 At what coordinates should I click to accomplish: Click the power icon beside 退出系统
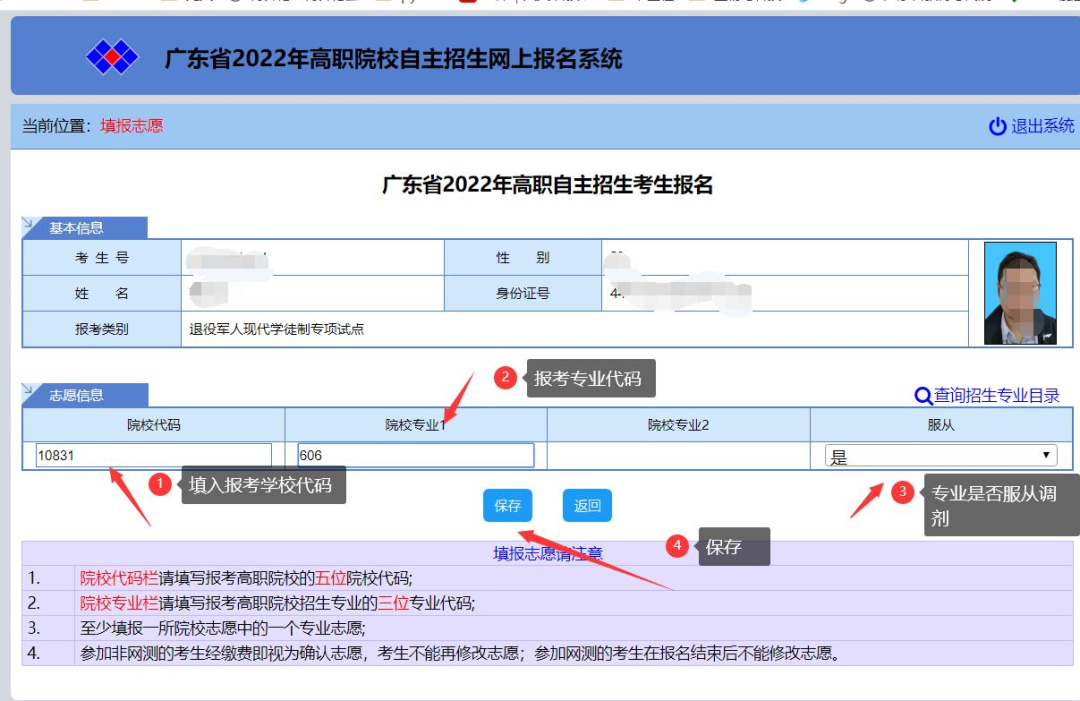pyautogui.click(x=997, y=126)
